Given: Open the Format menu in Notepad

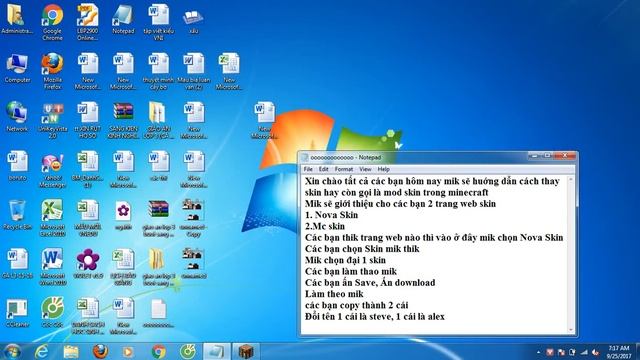Looking at the screenshot, I should click(x=344, y=169).
